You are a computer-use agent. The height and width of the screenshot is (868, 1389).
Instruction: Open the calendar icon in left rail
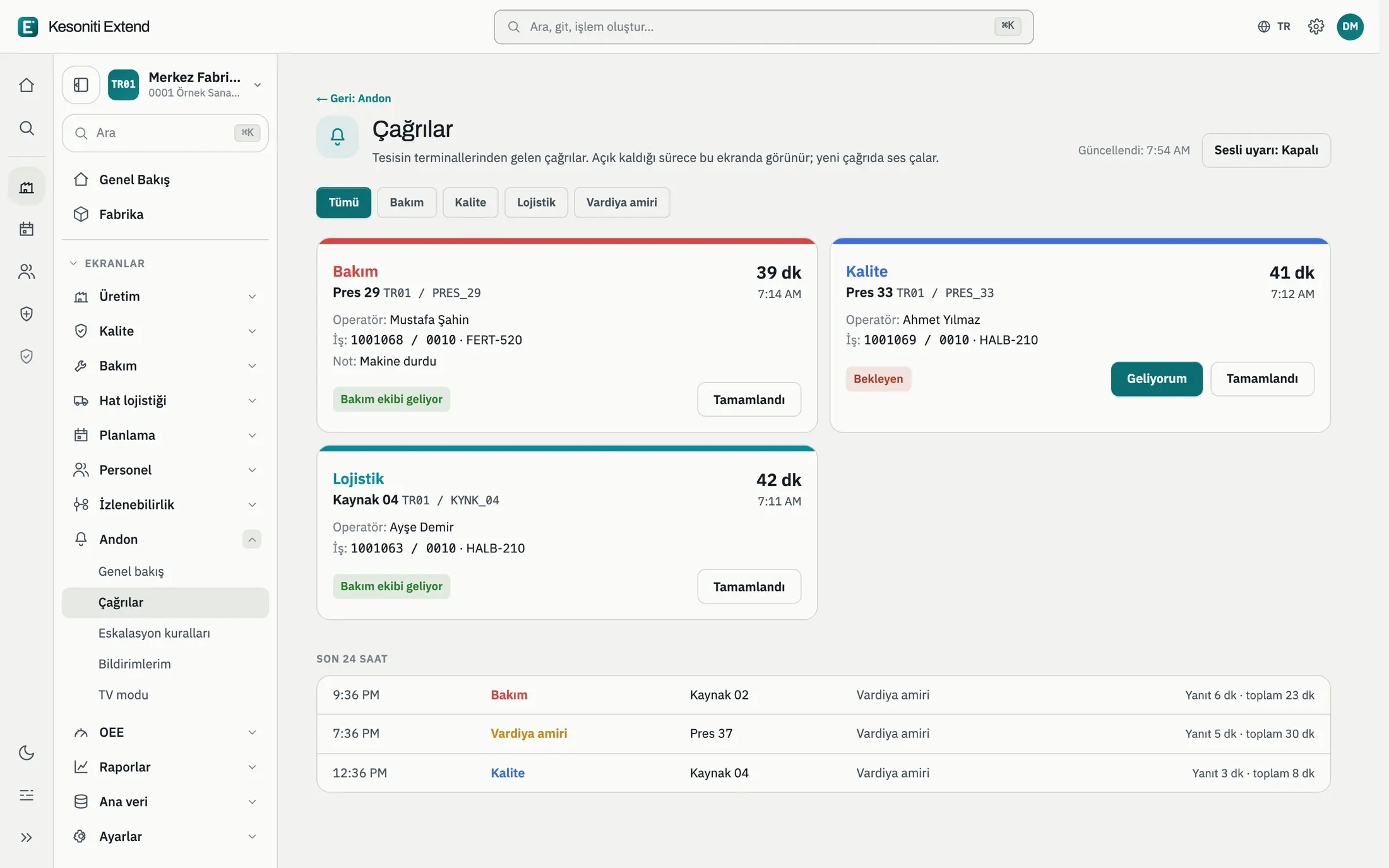point(27,229)
